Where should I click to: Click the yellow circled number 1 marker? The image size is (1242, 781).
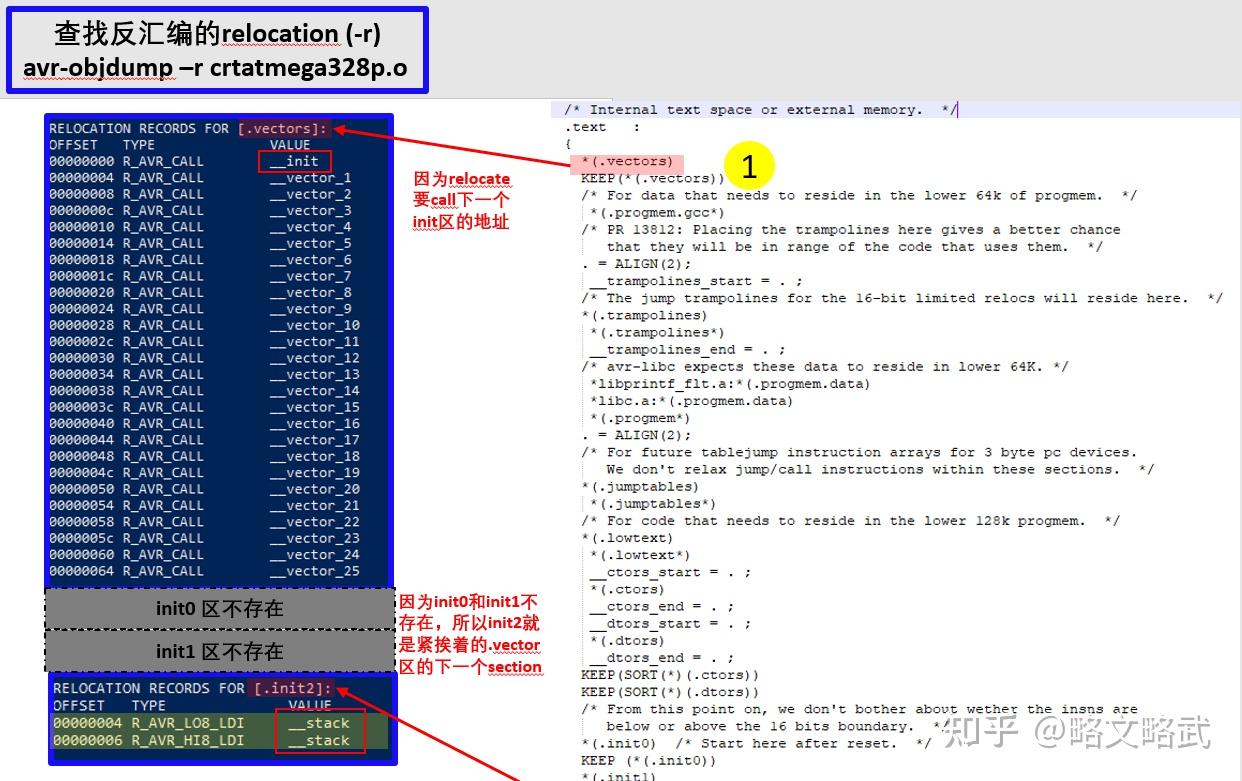749,165
